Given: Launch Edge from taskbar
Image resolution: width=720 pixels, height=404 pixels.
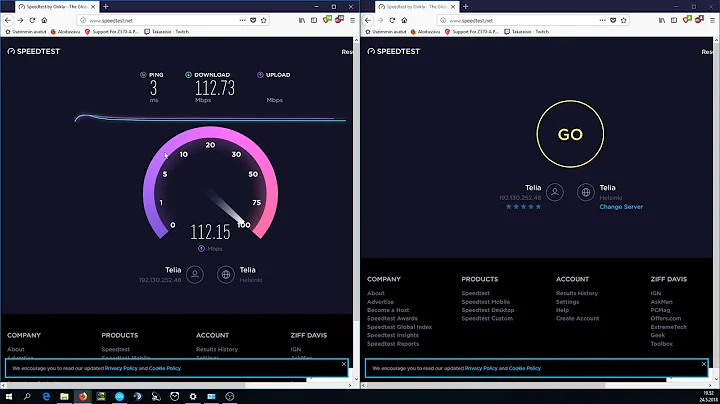Looking at the screenshot, I should tap(46, 396).
